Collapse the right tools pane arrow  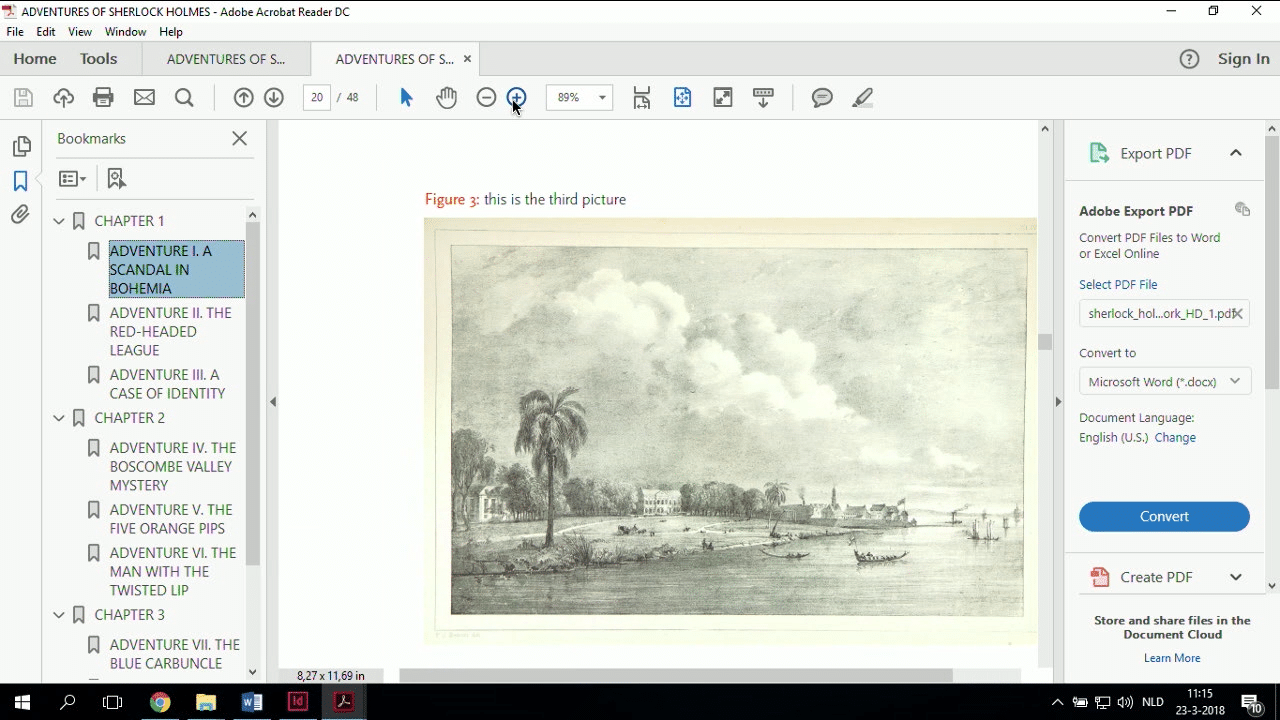click(x=1058, y=402)
